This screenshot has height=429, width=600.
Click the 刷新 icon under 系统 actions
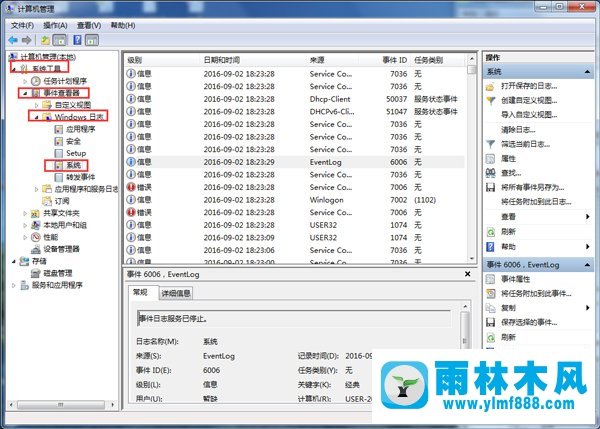pos(491,232)
